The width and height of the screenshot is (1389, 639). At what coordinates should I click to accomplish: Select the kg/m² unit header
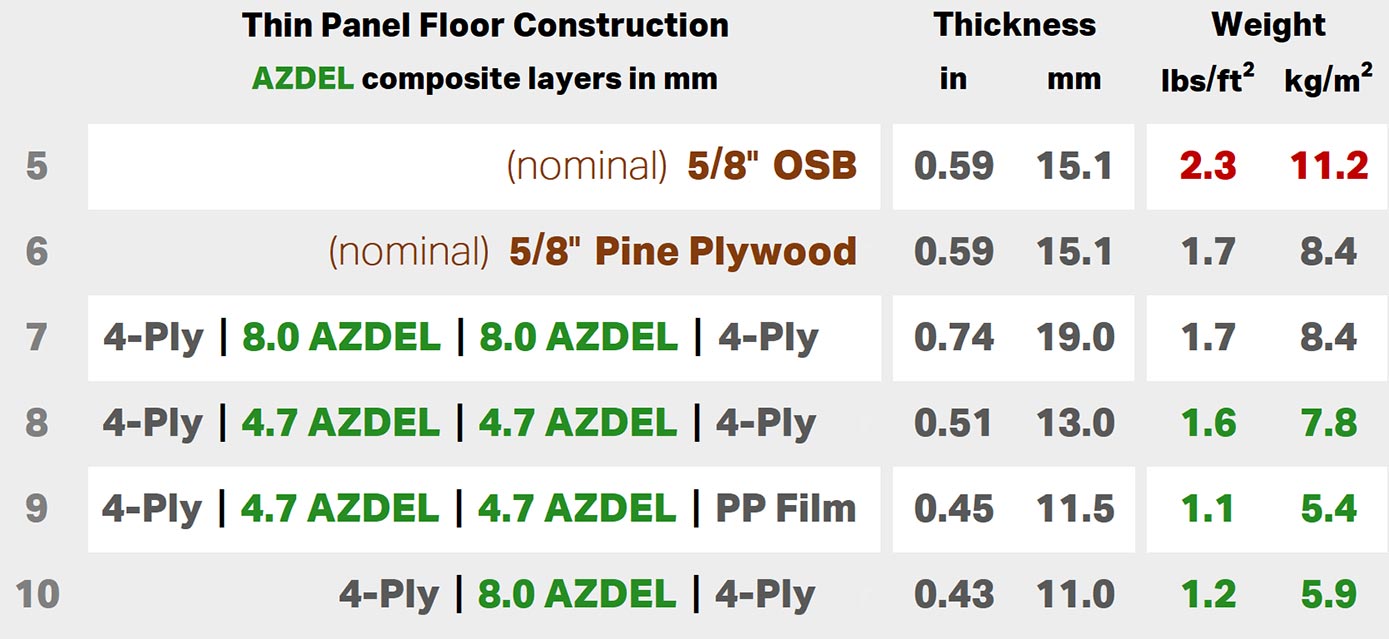[1327, 80]
